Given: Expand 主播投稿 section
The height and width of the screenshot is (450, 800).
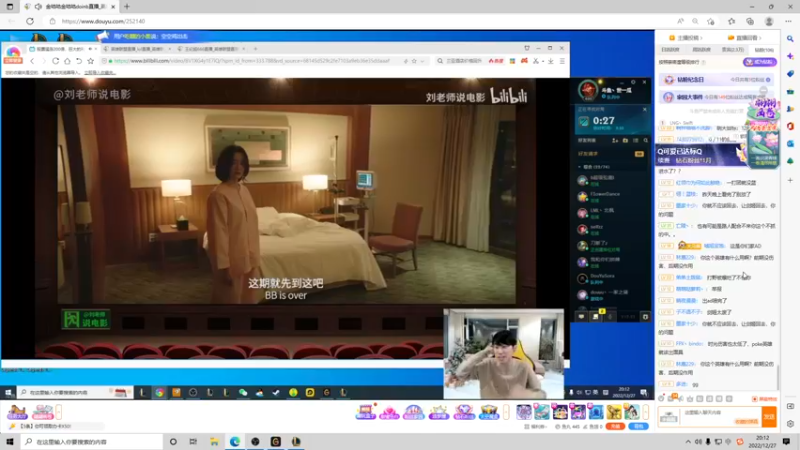Looking at the screenshot, I should [x=686, y=38].
